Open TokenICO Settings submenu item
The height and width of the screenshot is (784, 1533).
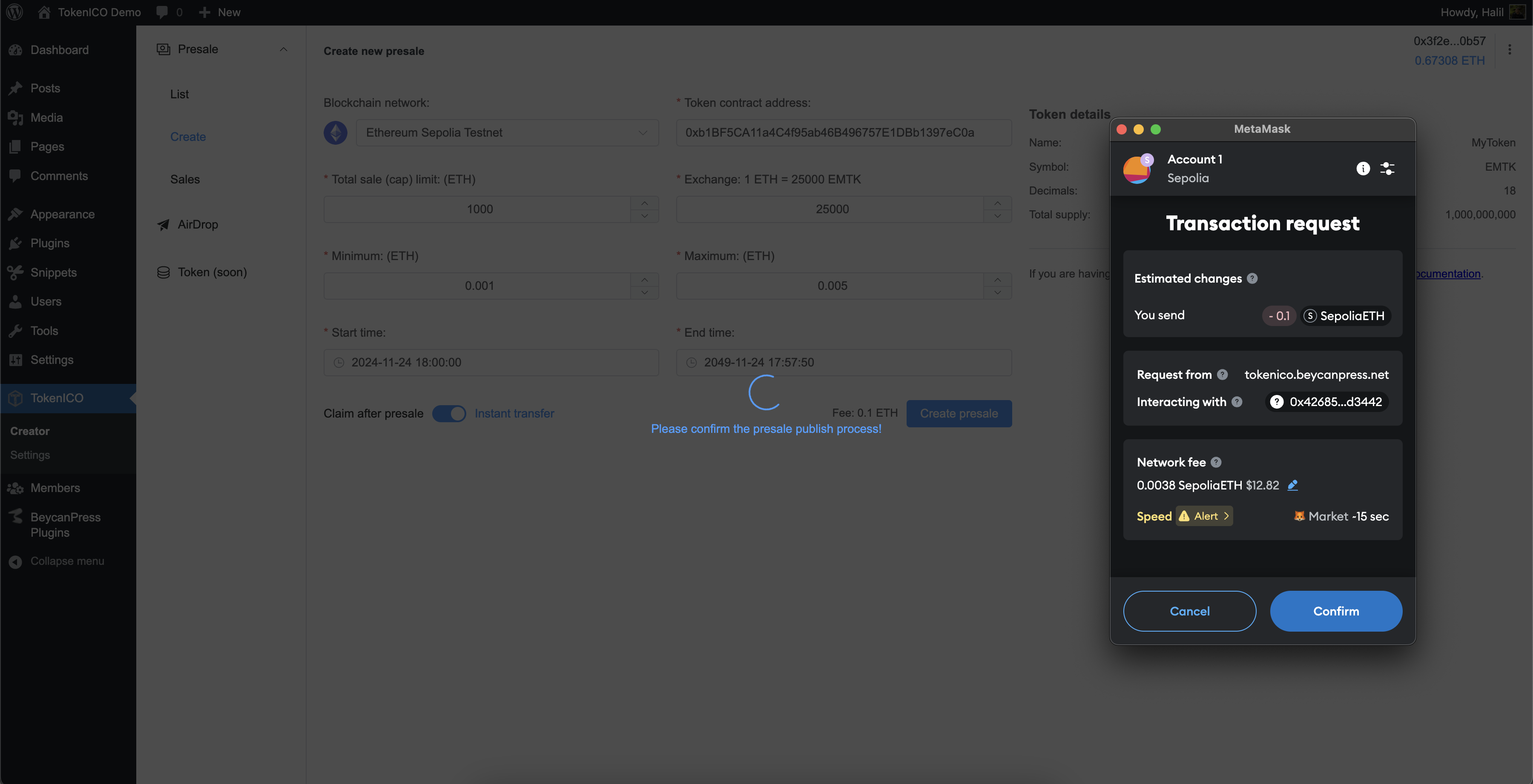pos(30,455)
